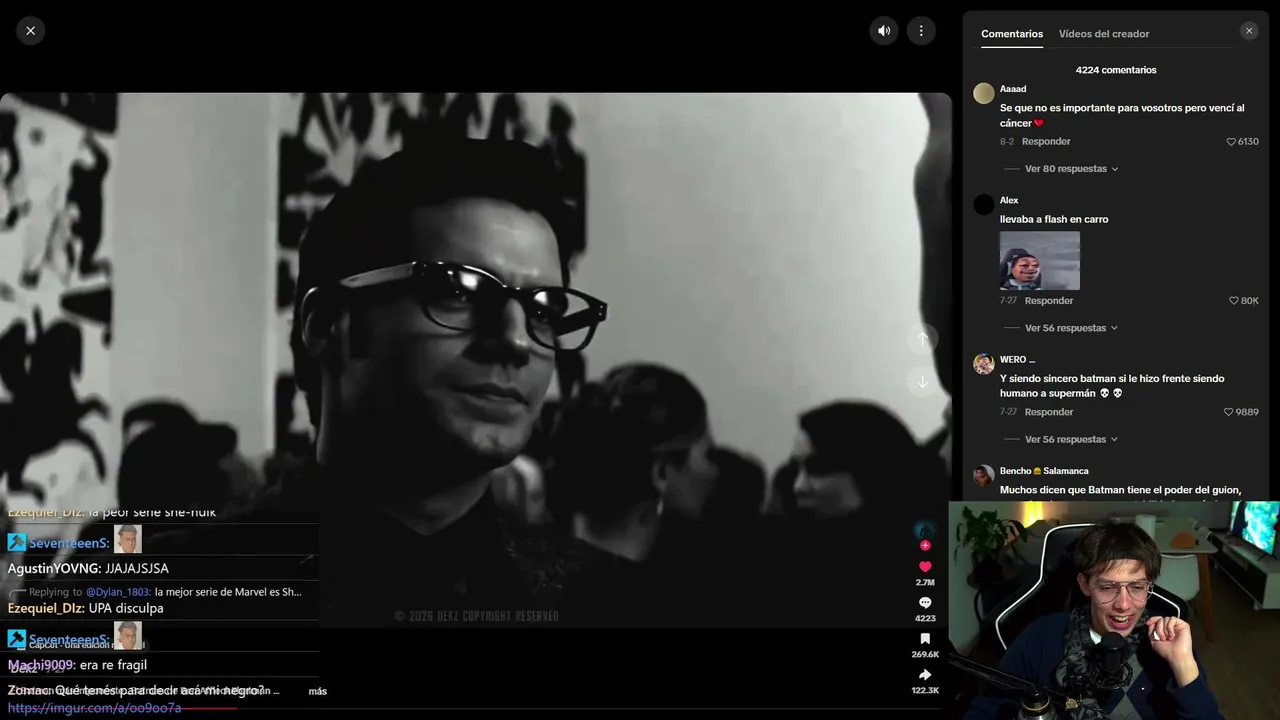Select the 'Ezequiel_DIz: UPA disculpa' chat message

[x=85, y=608]
